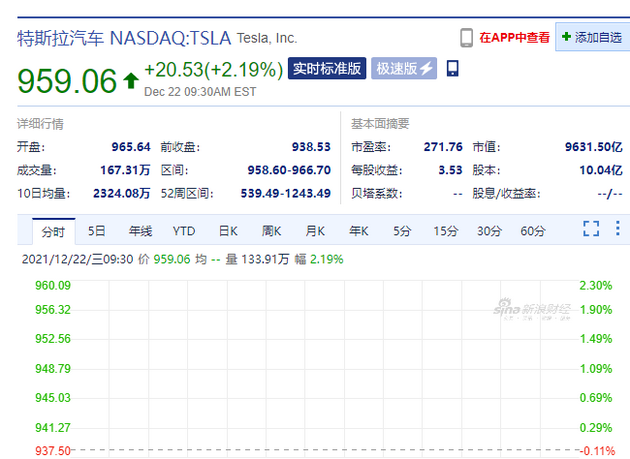
Task: Switch to the 年线 chart tab
Action: coord(140,231)
